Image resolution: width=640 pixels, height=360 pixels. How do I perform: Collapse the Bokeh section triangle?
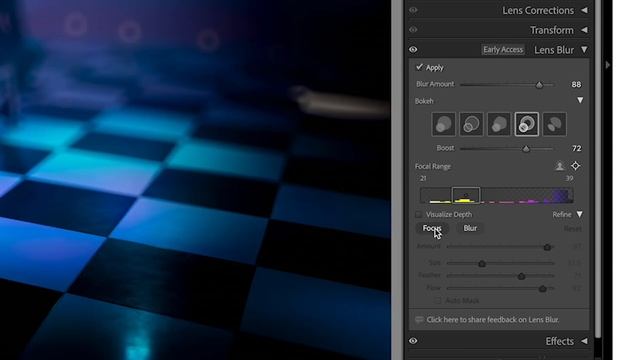580,100
